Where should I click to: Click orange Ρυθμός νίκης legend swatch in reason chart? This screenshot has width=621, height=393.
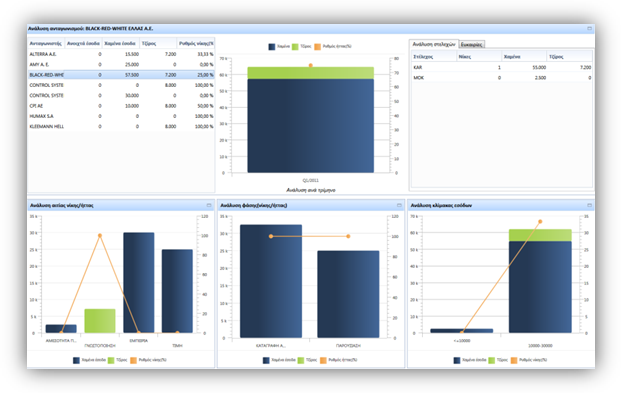133,360
